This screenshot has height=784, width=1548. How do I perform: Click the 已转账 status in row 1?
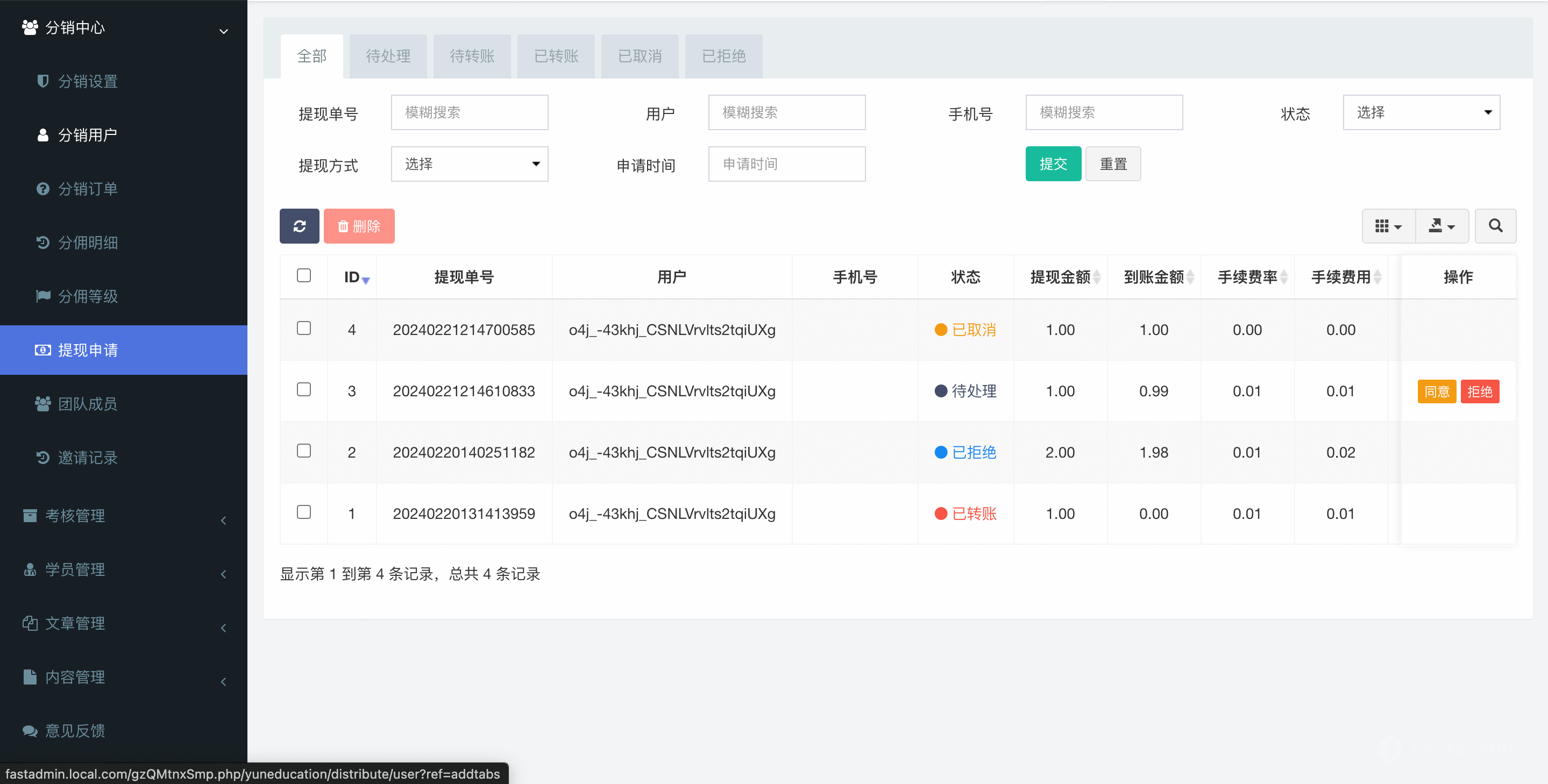[965, 514]
